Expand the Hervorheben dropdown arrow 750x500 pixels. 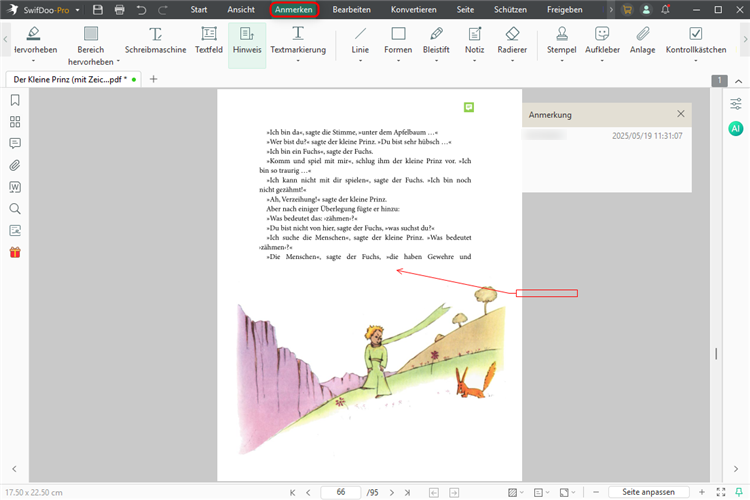(33, 61)
